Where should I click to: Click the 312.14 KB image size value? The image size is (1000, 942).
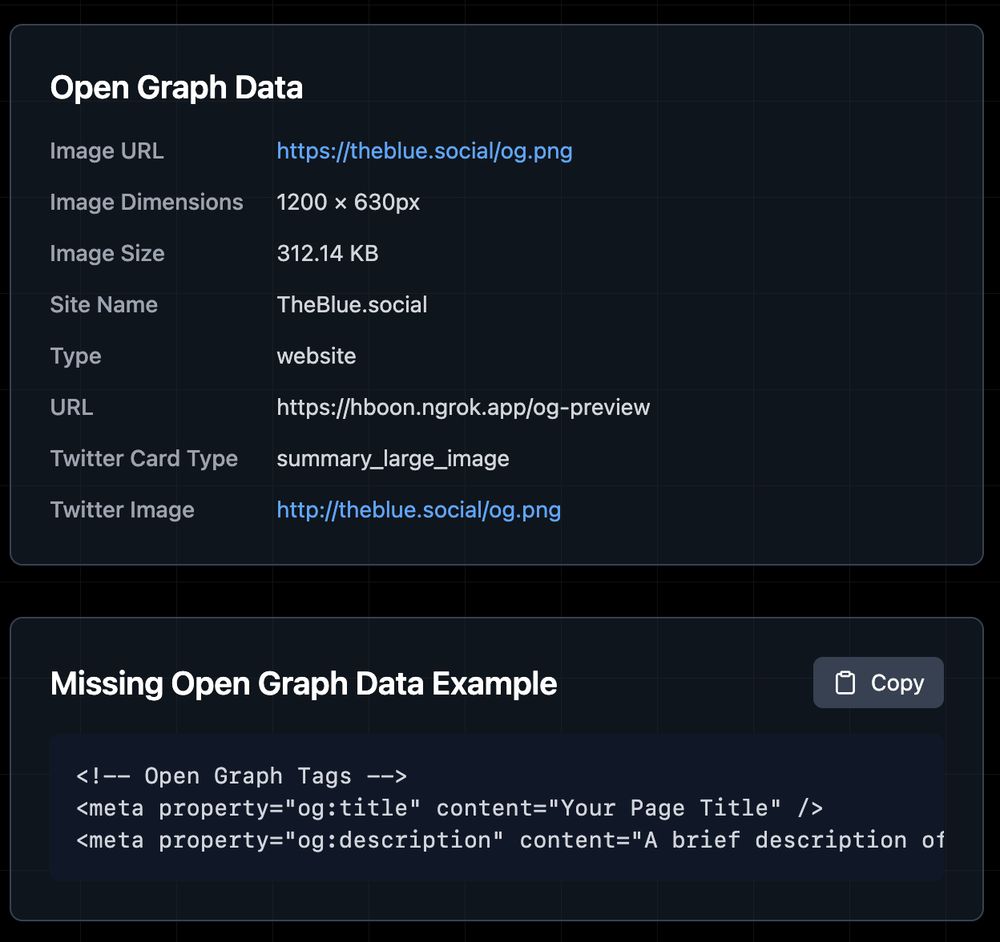click(327, 254)
